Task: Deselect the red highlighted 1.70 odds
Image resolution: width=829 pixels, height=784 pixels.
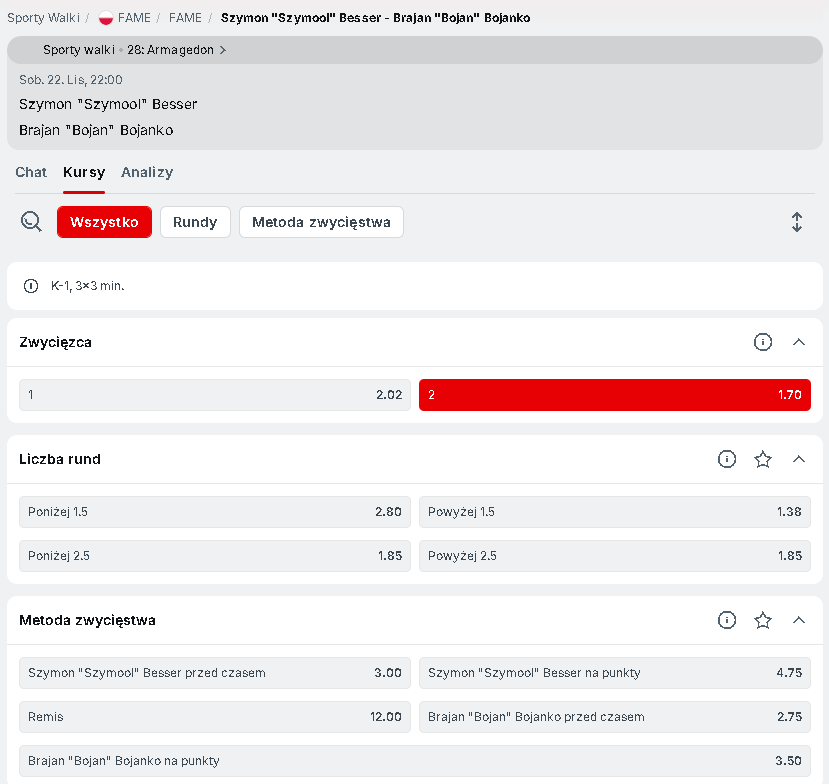Action: 614,395
